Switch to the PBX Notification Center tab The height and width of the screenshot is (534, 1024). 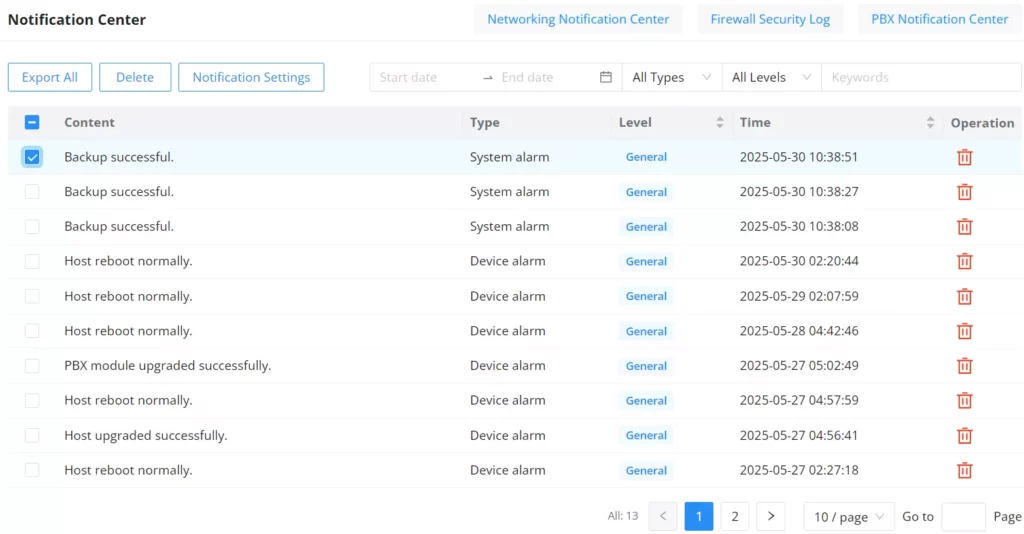pyautogui.click(x=940, y=19)
